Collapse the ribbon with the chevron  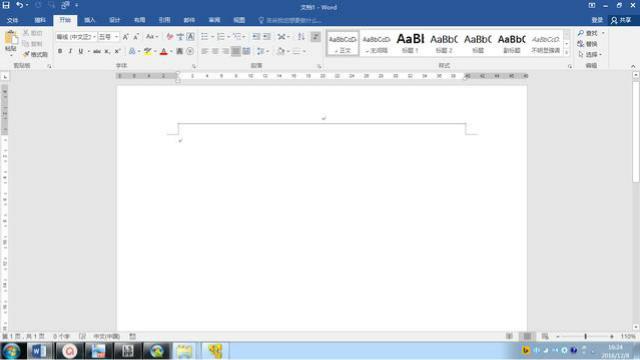pyautogui.click(x=633, y=66)
